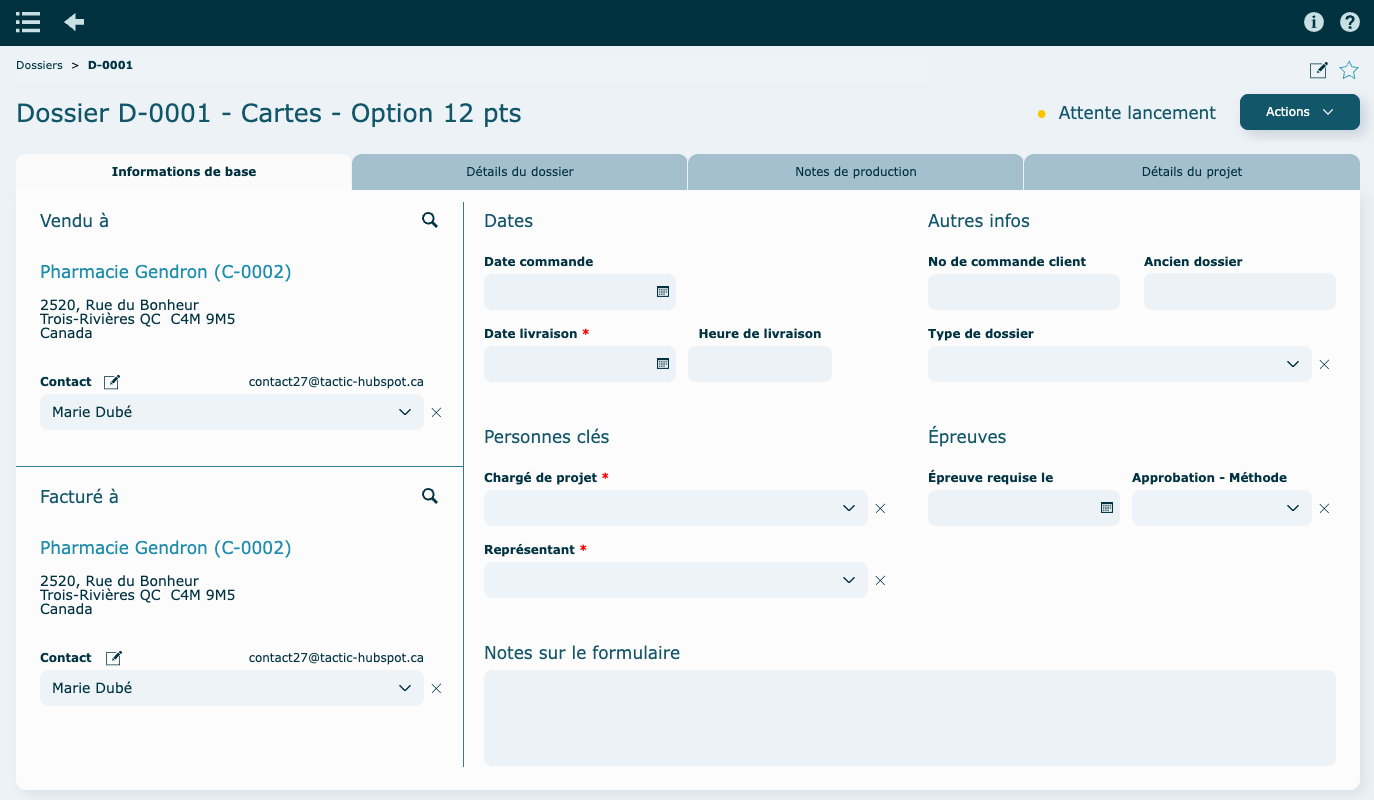Screen dimensions: 1374x800
Task: Switch to Notes de production tab
Action: click(856, 172)
